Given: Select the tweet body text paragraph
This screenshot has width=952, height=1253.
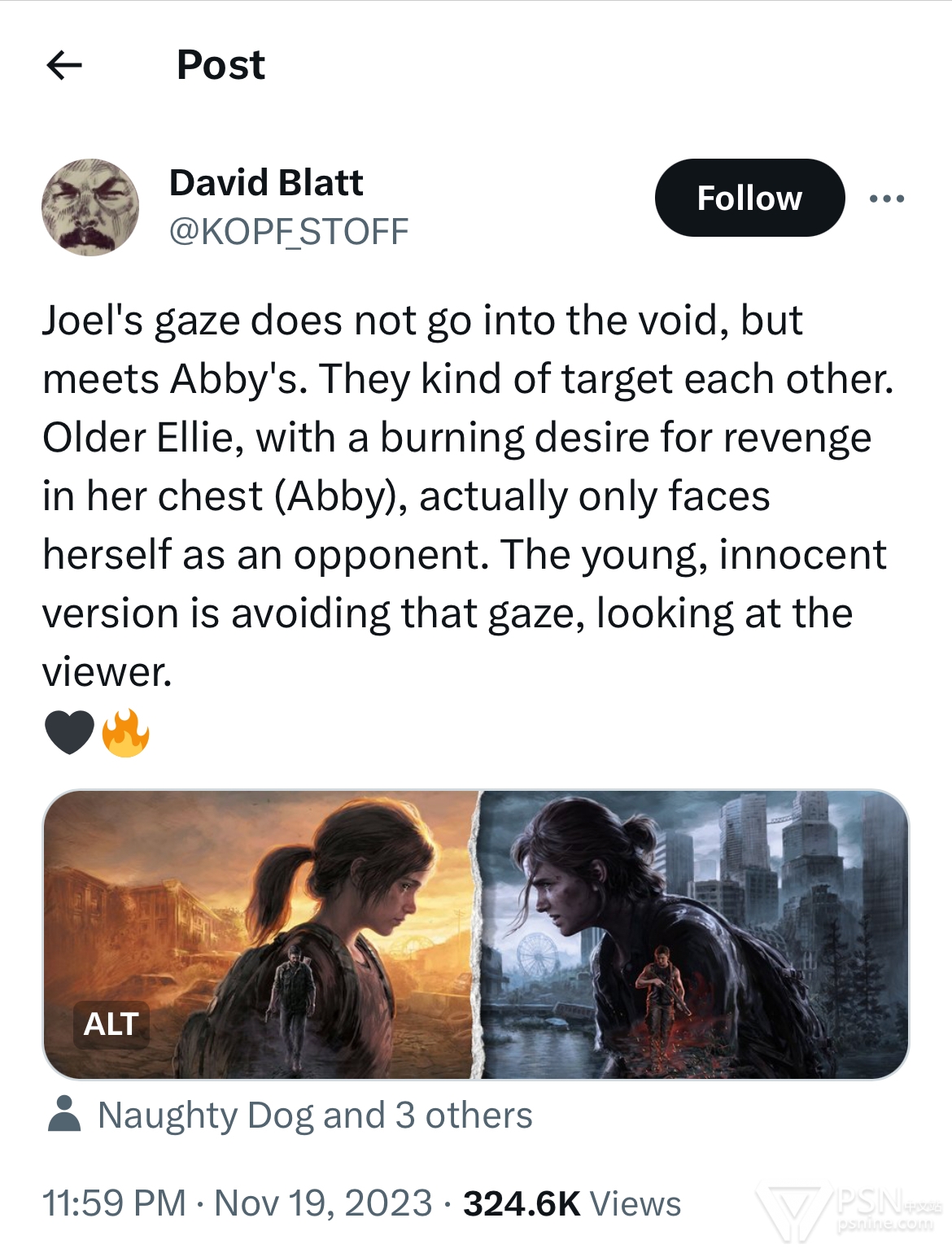Looking at the screenshot, I should (468, 496).
